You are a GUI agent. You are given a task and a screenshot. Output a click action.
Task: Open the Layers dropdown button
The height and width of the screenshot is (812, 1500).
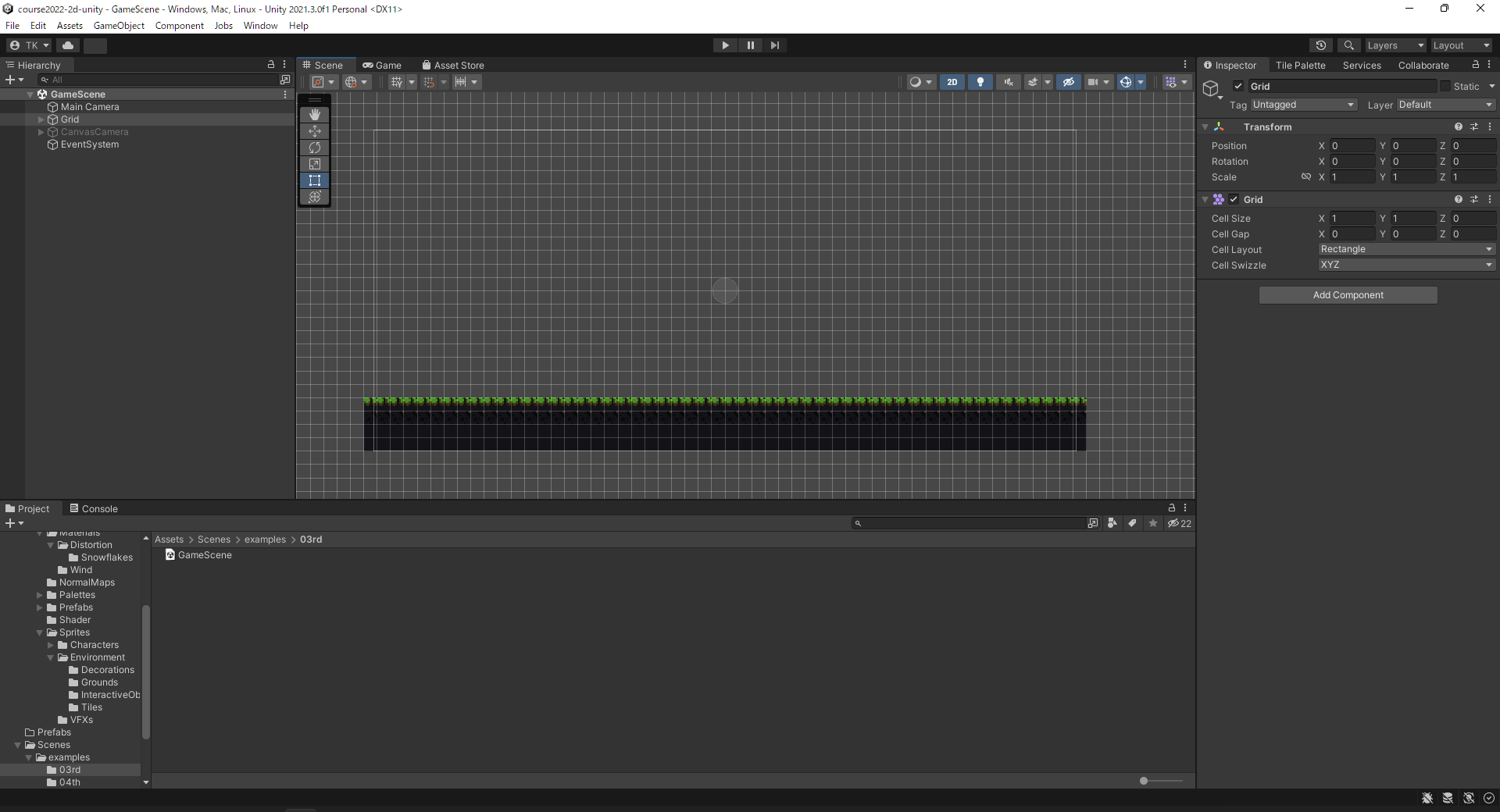(1395, 45)
